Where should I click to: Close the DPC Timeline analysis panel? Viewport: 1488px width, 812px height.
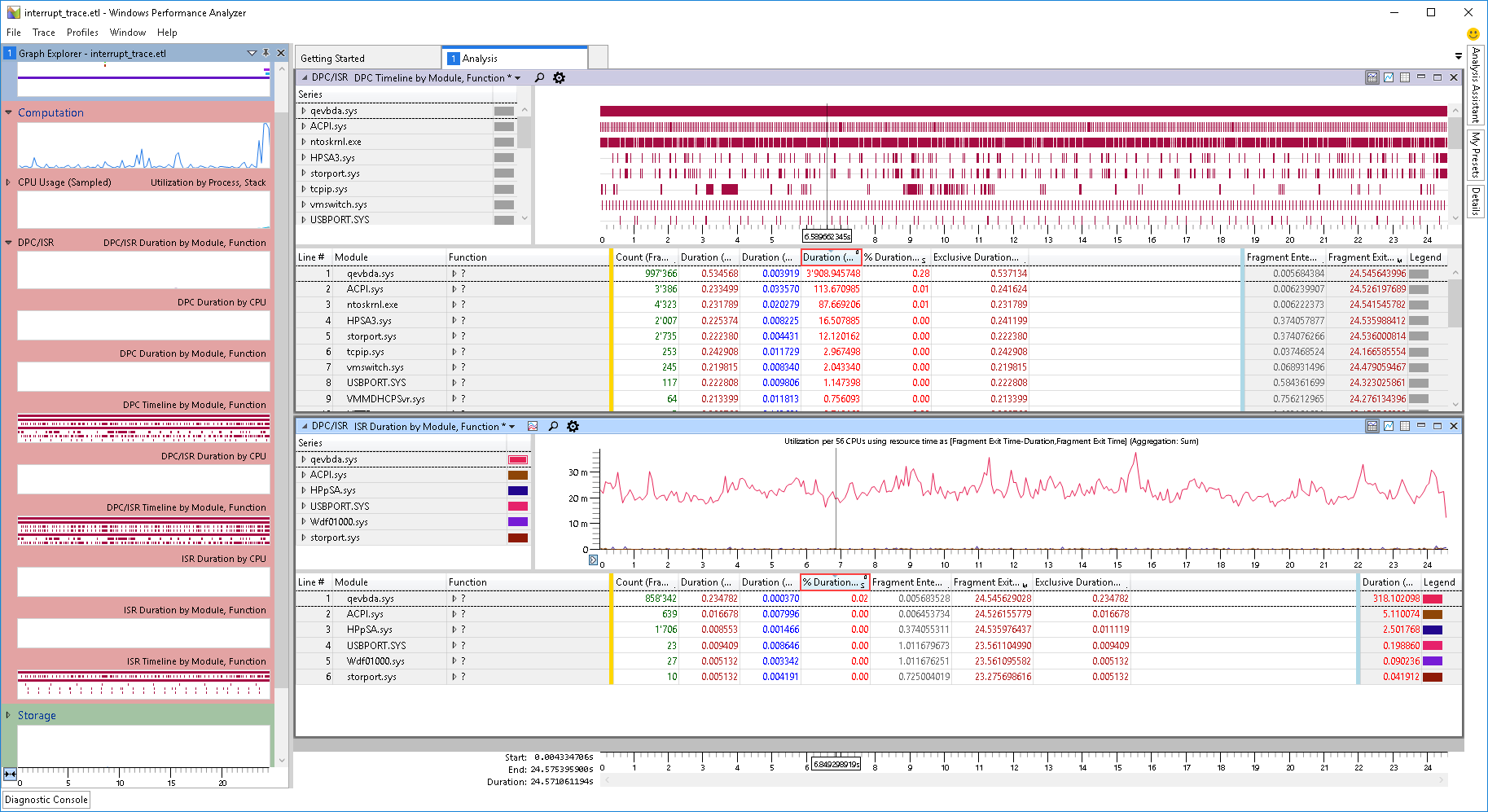point(1454,77)
